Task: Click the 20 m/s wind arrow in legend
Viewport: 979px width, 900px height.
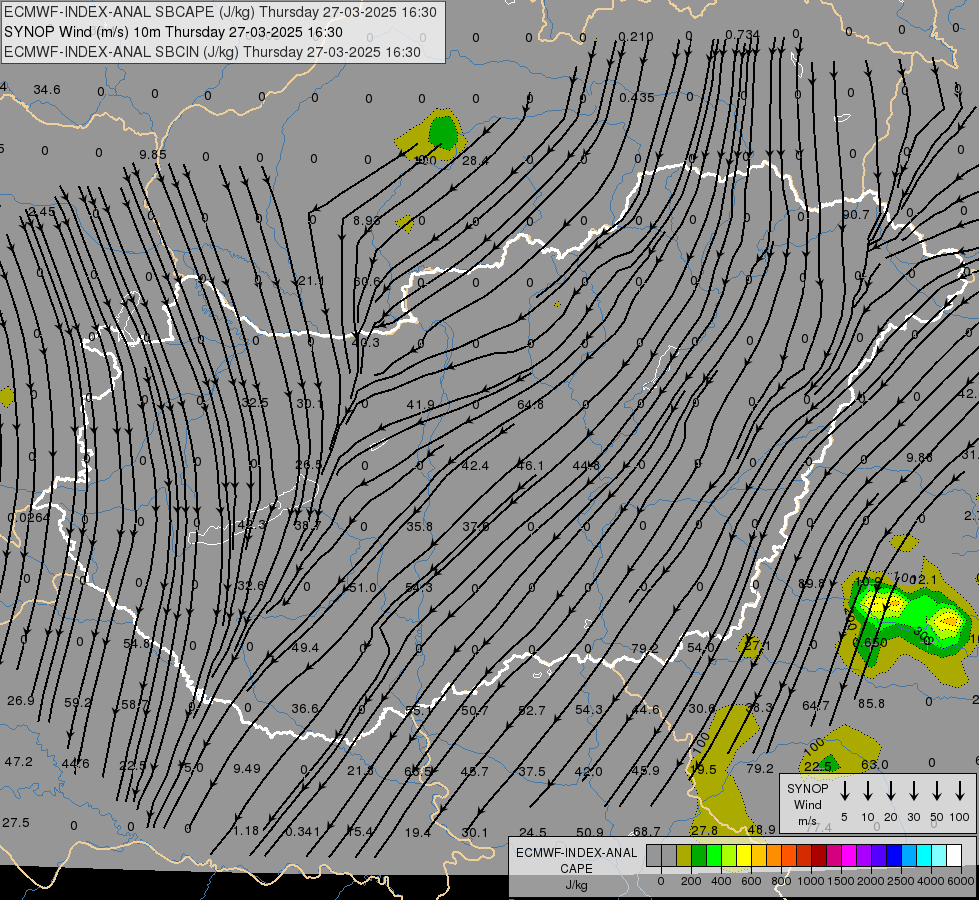Action: point(891,791)
